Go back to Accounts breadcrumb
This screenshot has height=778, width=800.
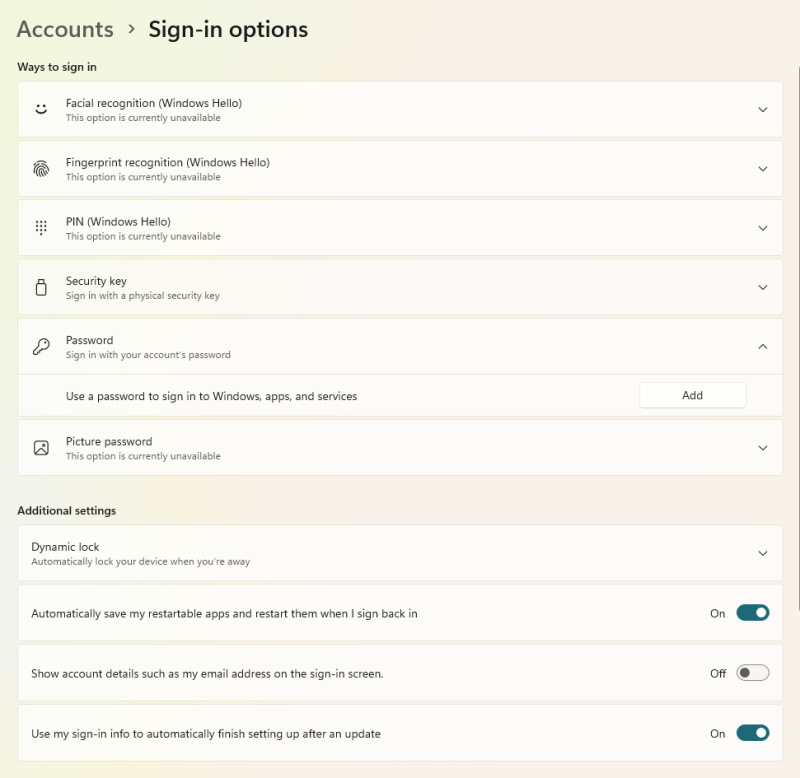point(65,30)
